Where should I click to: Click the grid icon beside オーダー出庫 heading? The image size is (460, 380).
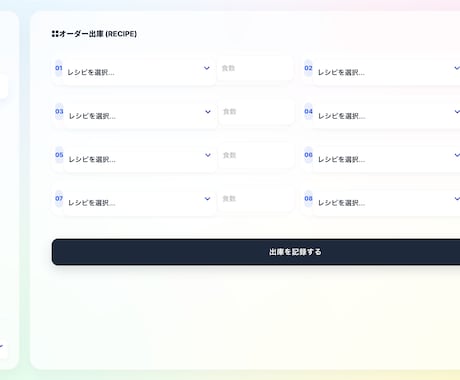[55, 34]
